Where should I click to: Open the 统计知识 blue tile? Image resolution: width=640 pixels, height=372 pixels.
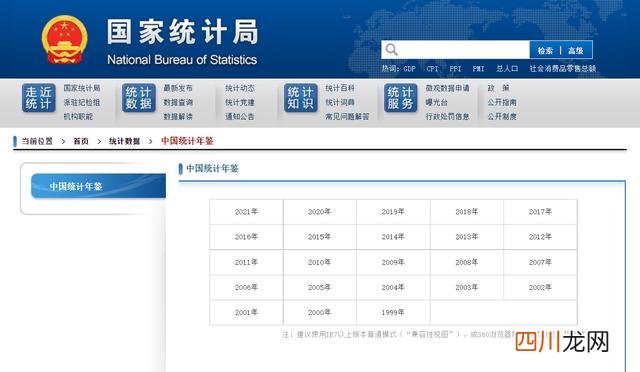300,98
